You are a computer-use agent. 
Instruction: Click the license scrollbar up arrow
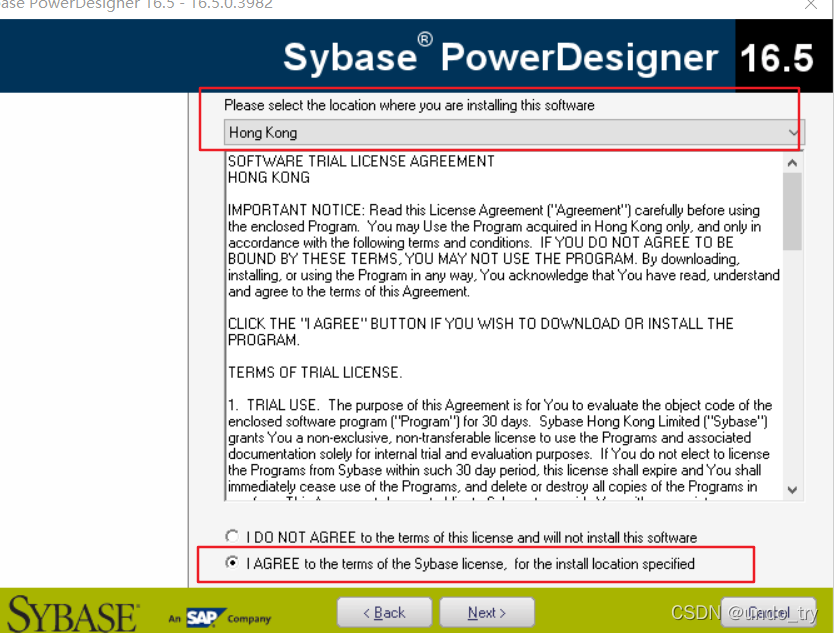792,163
